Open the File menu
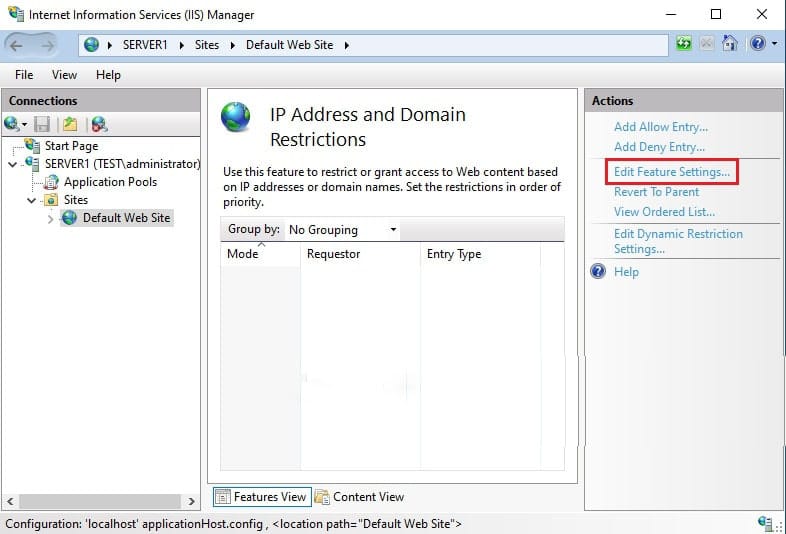The width and height of the screenshot is (786, 534). (x=24, y=75)
